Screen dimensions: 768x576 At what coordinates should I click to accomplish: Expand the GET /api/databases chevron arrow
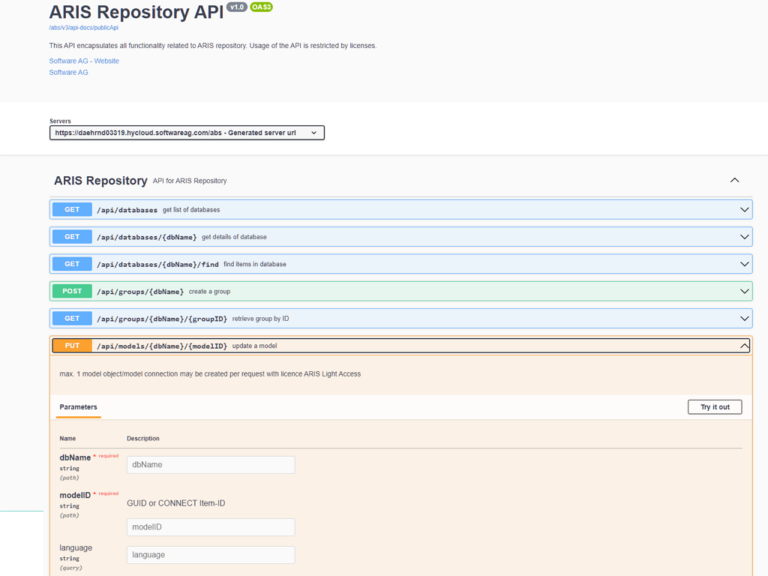pyautogui.click(x=744, y=210)
